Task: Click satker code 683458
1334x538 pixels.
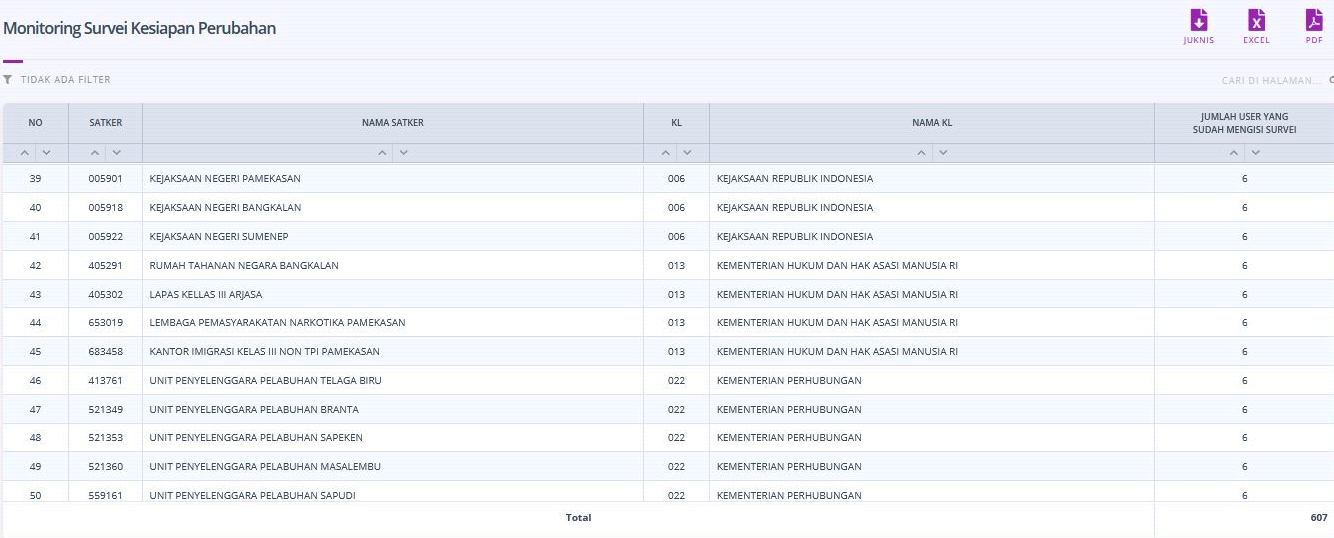Action: 105,351
